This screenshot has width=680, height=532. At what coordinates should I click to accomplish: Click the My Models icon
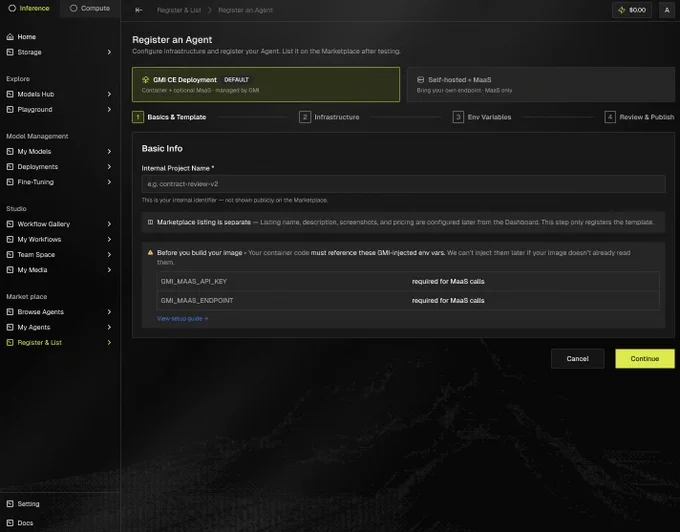(x=10, y=151)
